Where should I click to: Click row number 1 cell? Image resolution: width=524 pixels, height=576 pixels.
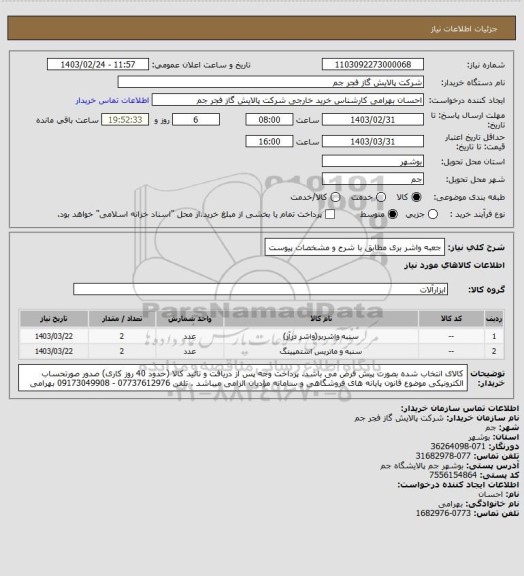click(x=494, y=336)
